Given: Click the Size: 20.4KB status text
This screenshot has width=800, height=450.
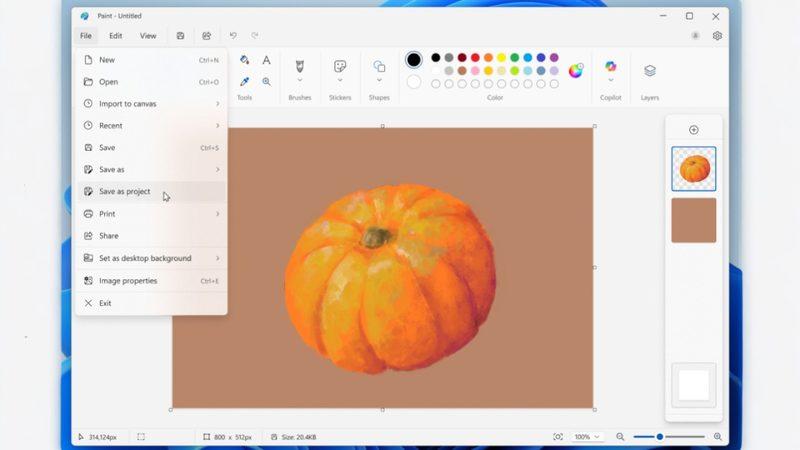Looking at the screenshot, I should [x=298, y=437].
